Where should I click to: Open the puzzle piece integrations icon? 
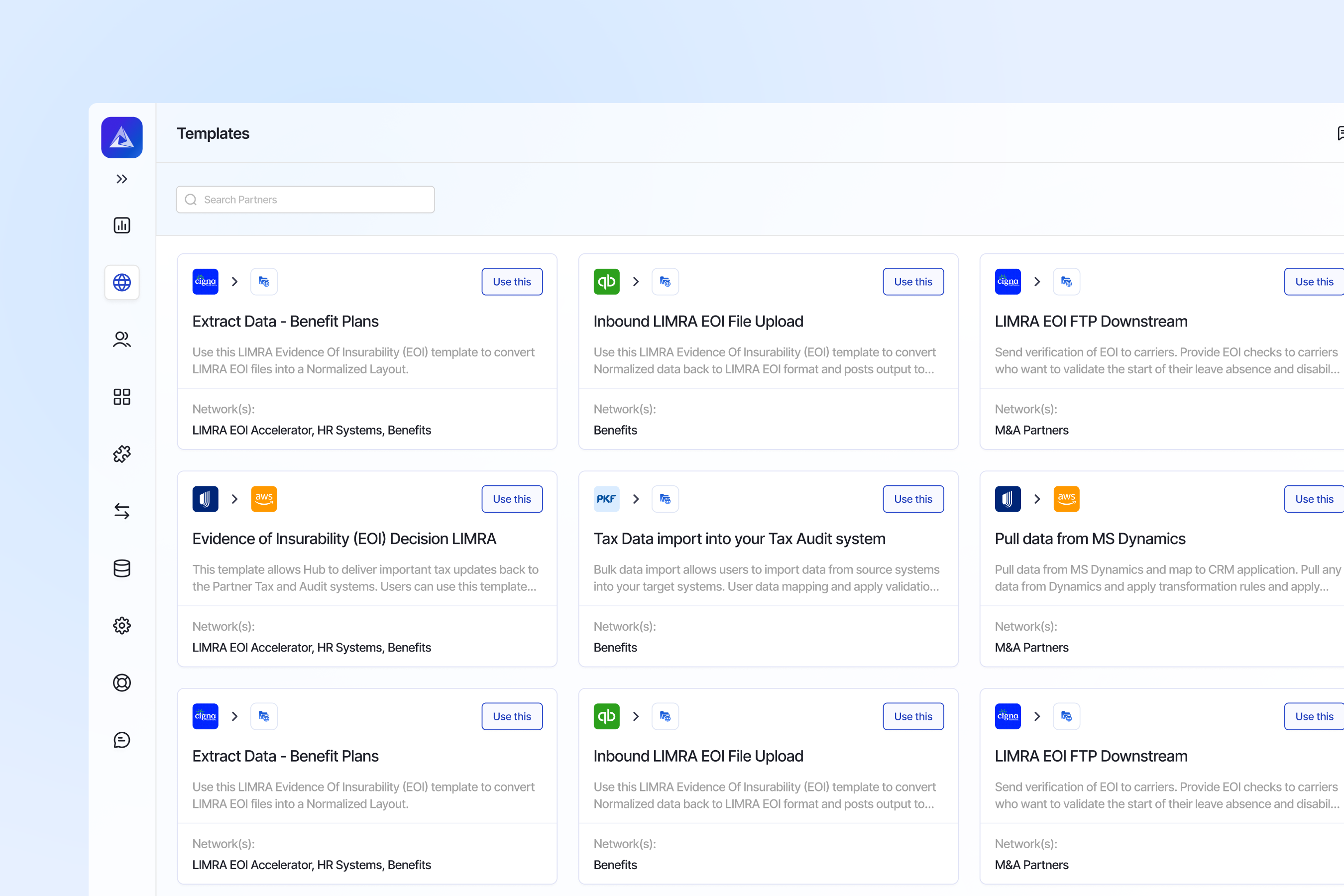pos(122,453)
